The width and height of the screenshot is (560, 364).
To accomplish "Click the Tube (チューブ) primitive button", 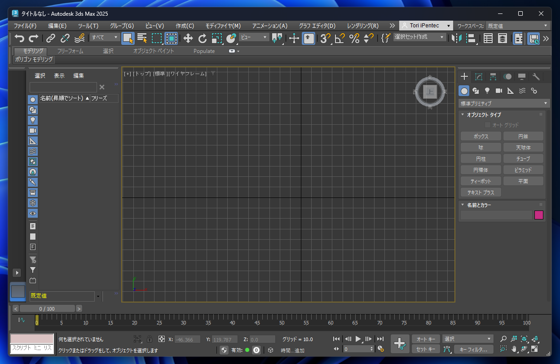I will click(523, 159).
